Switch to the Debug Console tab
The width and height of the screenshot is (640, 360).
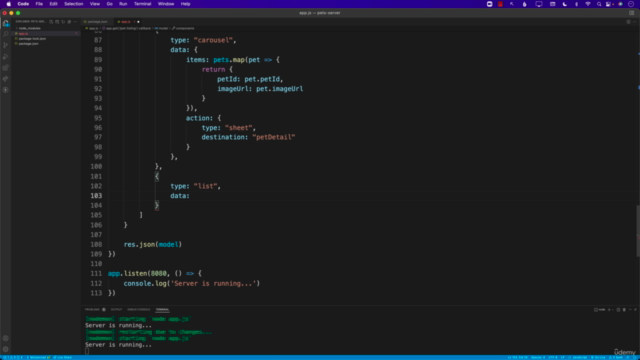[x=139, y=310]
